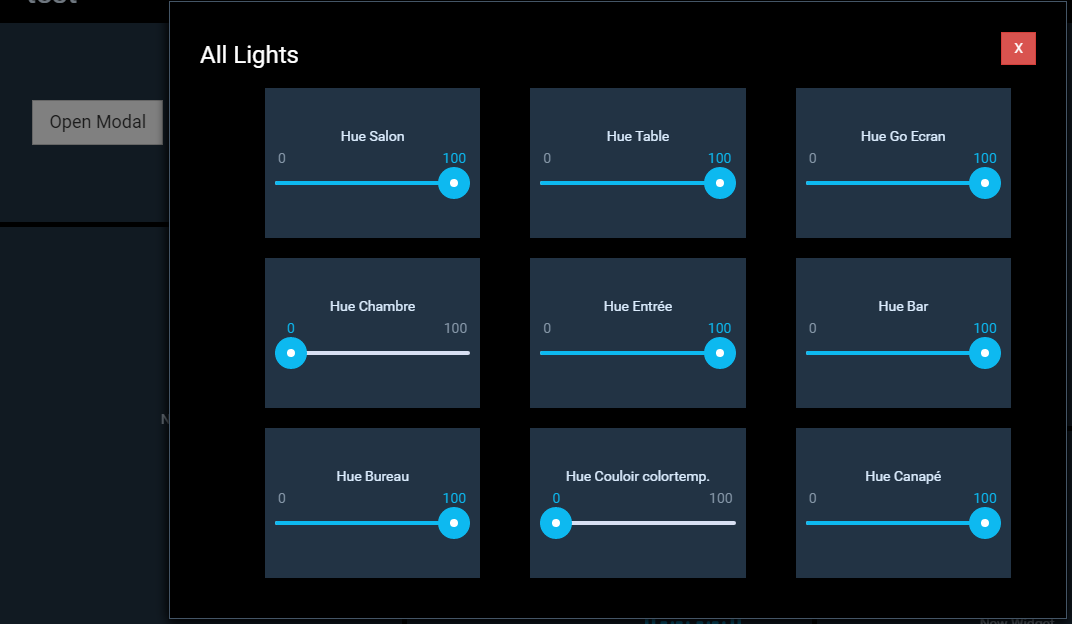Click the Hue Couloir colortemp. slider handle

pyautogui.click(x=556, y=523)
